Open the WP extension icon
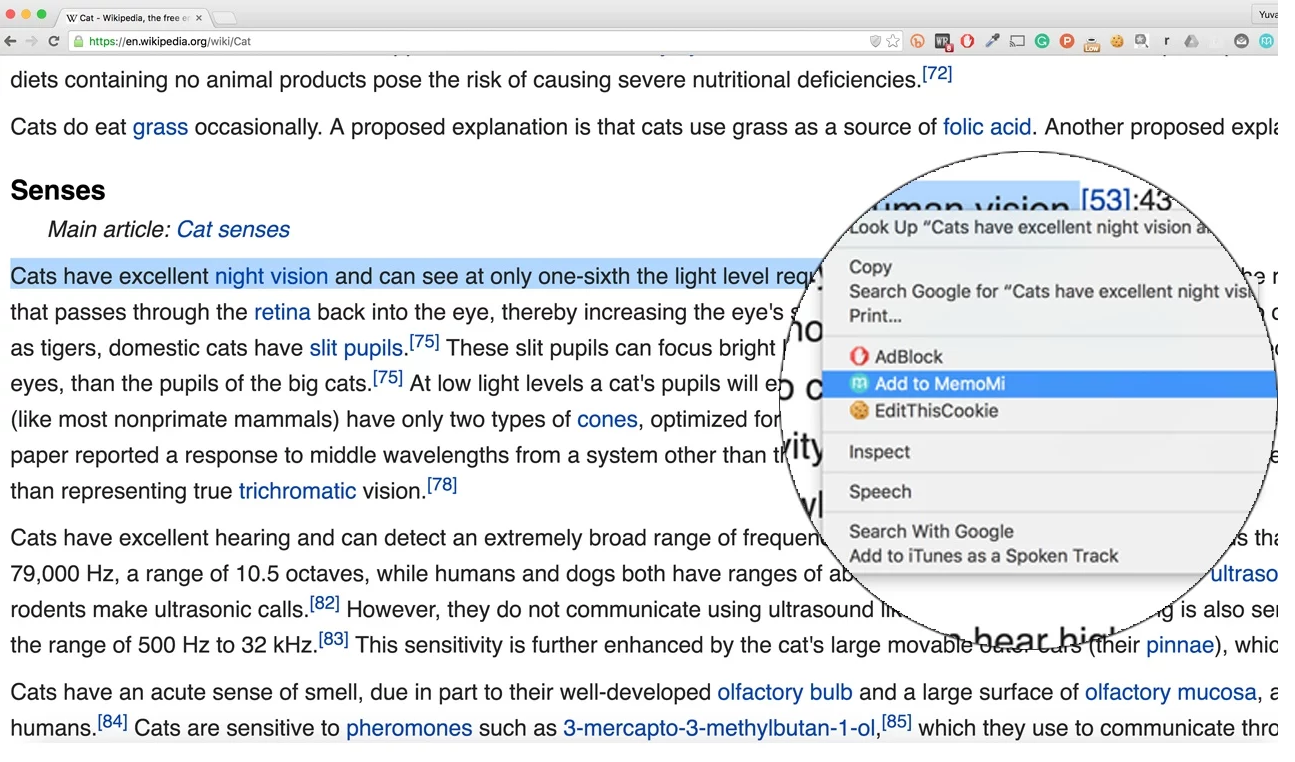The width and height of the screenshot is (1295, 762). click(x=943, y=41)
